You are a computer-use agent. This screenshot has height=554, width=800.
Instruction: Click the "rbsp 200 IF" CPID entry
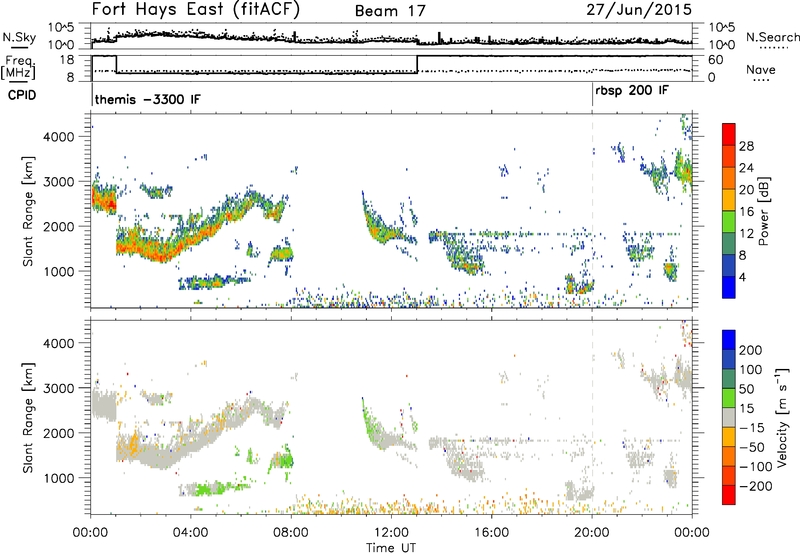pos(632,90)
